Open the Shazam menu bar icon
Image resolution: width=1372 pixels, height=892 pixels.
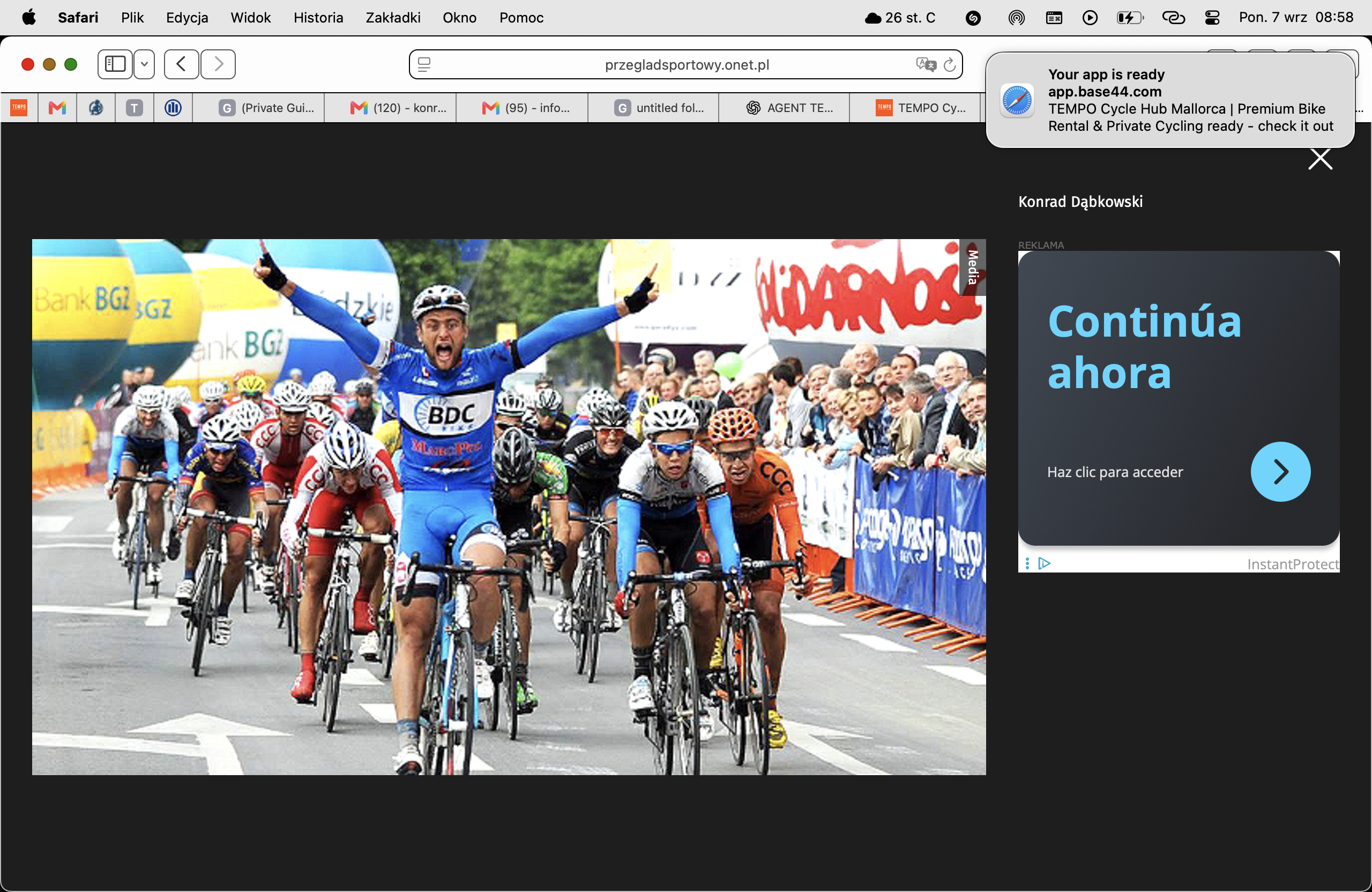tap(973, 18)
